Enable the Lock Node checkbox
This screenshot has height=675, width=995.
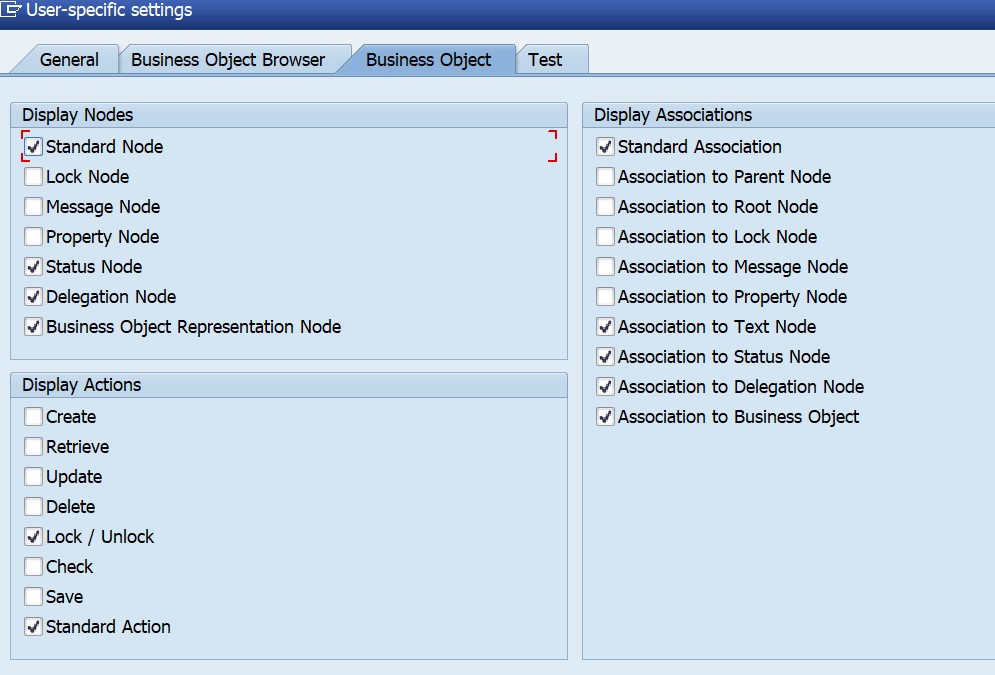[x=33, y=176]
